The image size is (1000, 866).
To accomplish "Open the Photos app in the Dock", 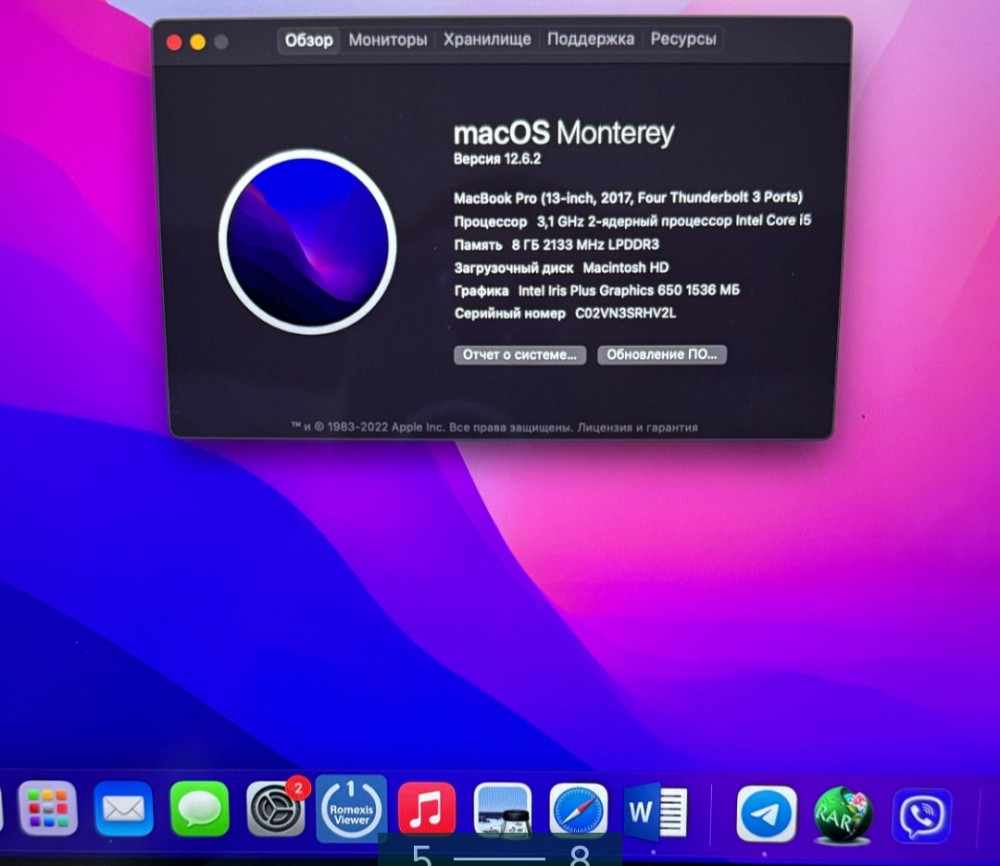I will click(501, 811).
